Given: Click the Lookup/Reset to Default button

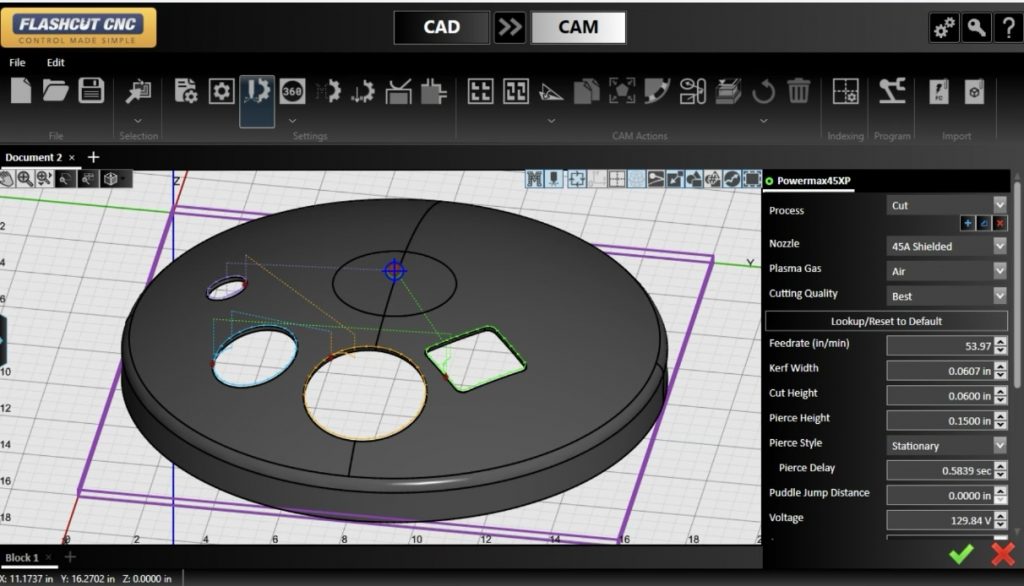Looking at the screenshot, I should tap(886, 320).
